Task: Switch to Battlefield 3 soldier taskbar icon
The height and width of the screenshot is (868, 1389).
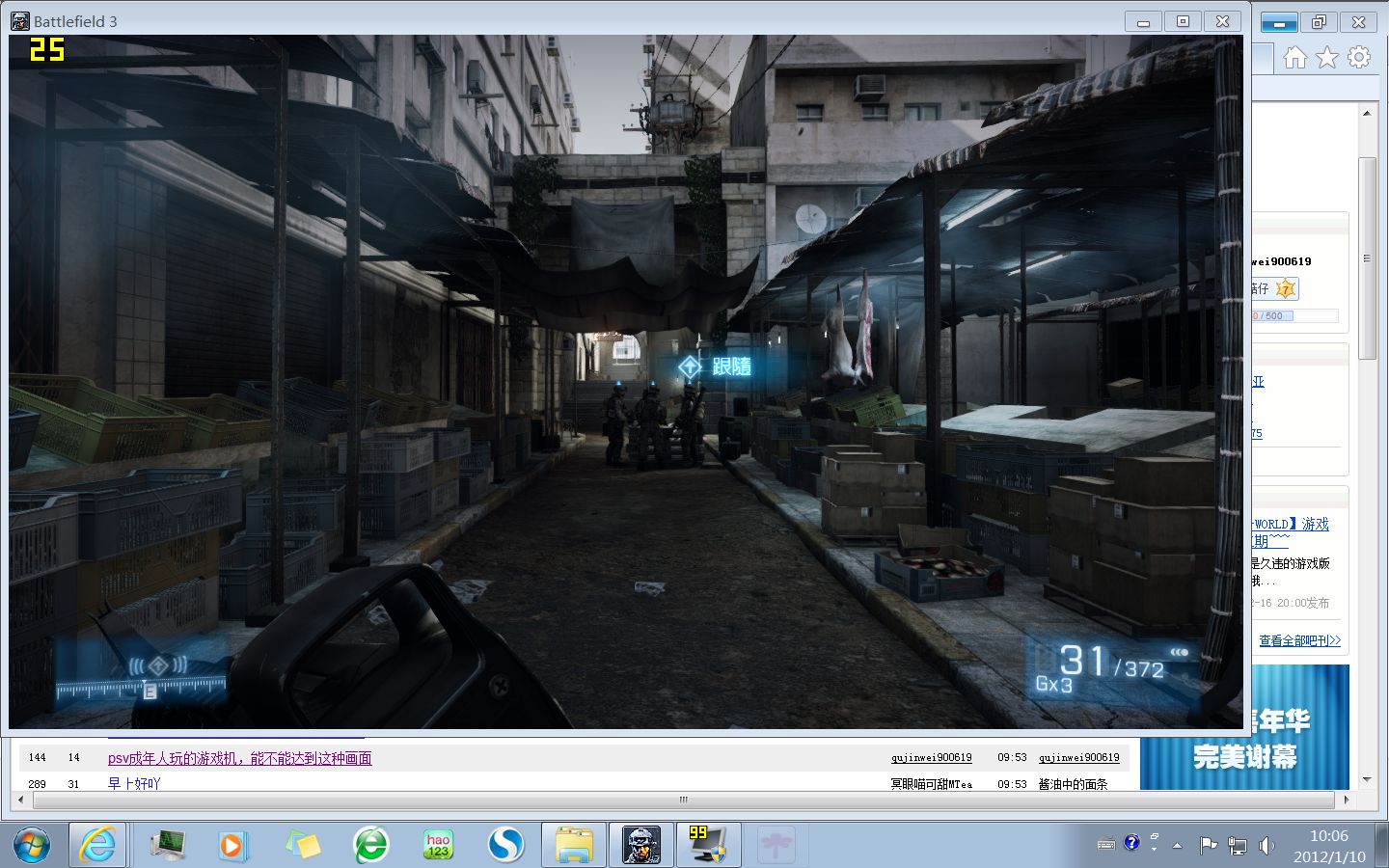Action: coord(641,846)
